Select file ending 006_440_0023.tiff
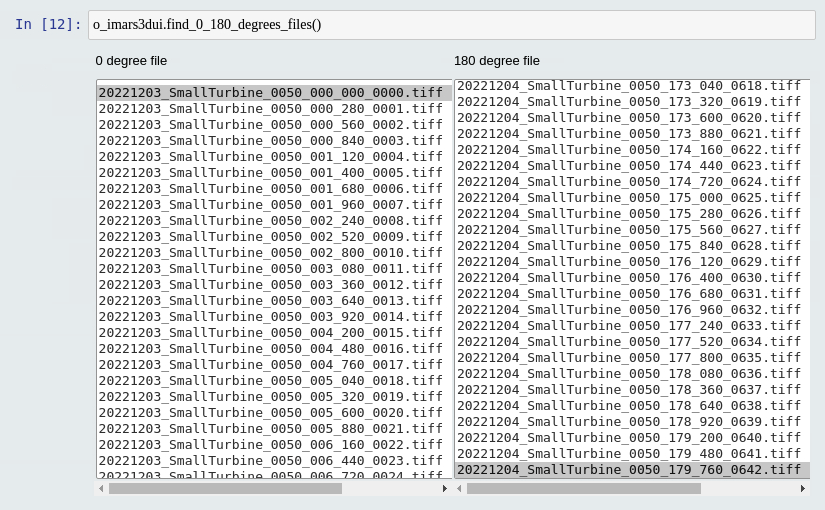 point(270,460)
